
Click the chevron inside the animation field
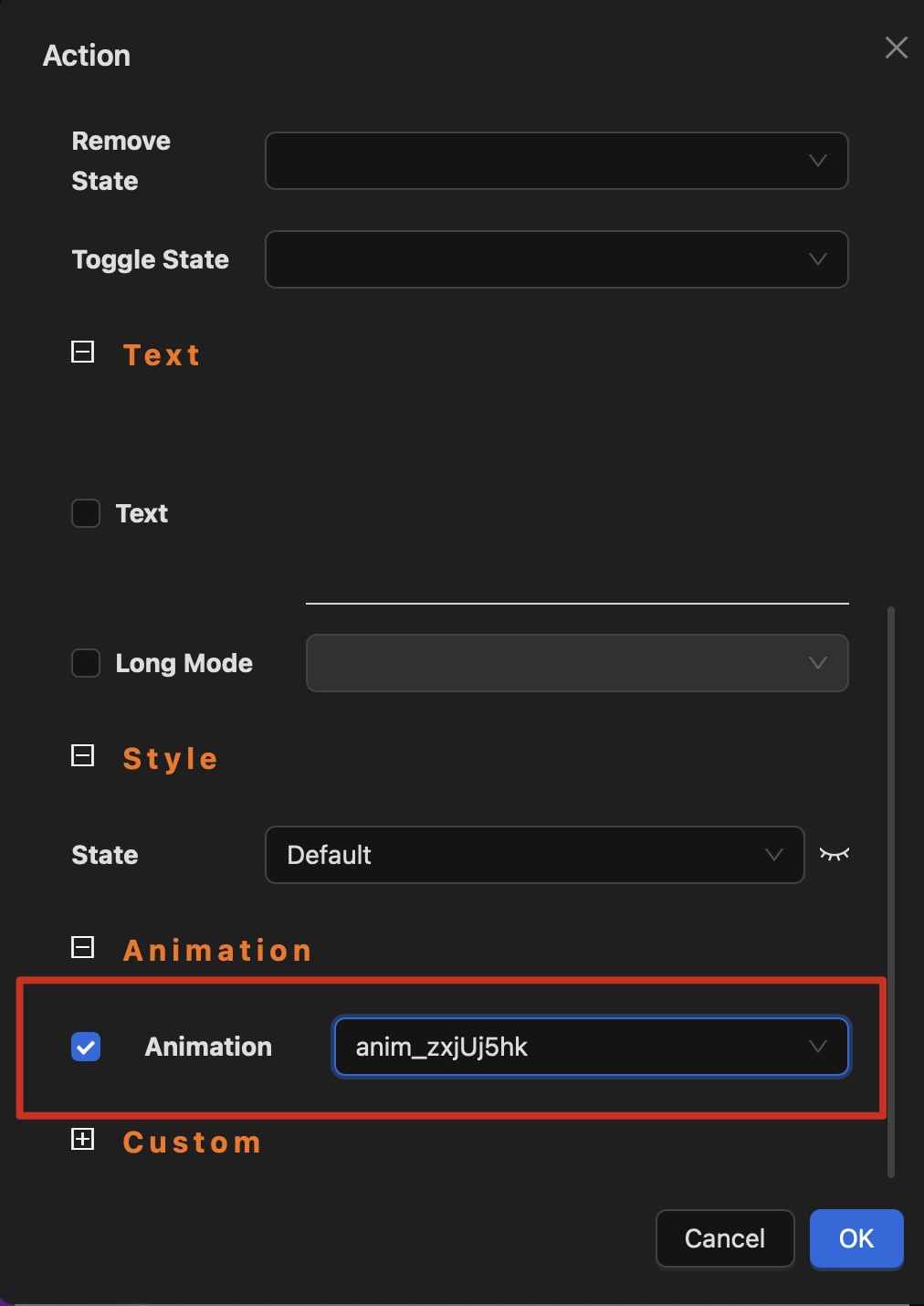pos(819,1047)
